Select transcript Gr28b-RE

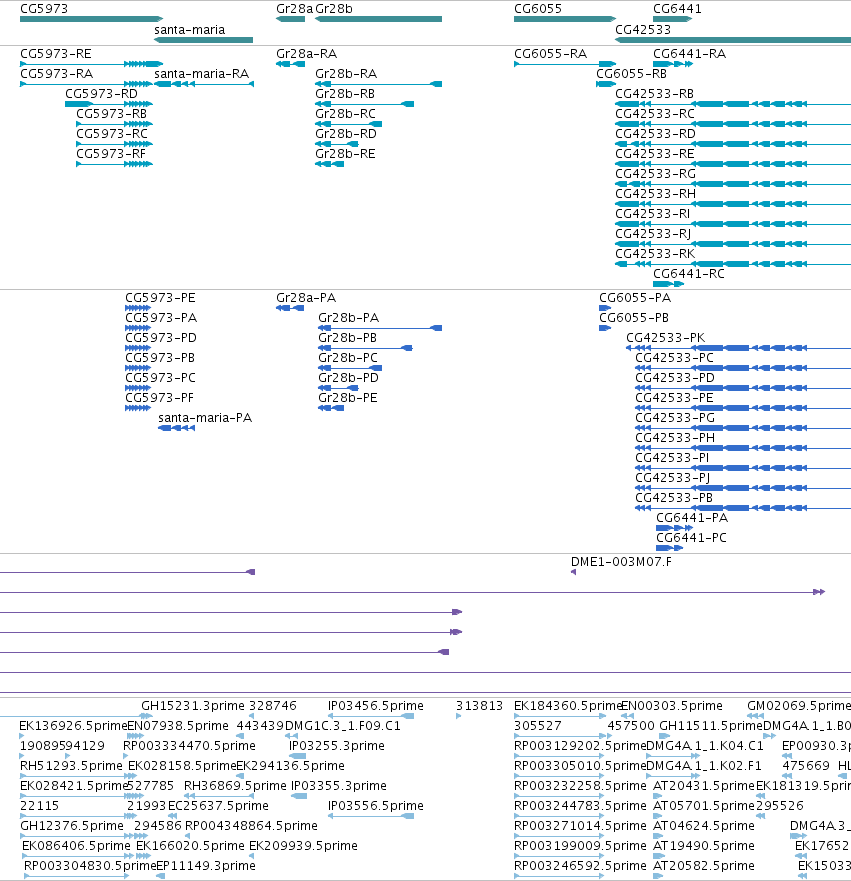click(329, 164)
